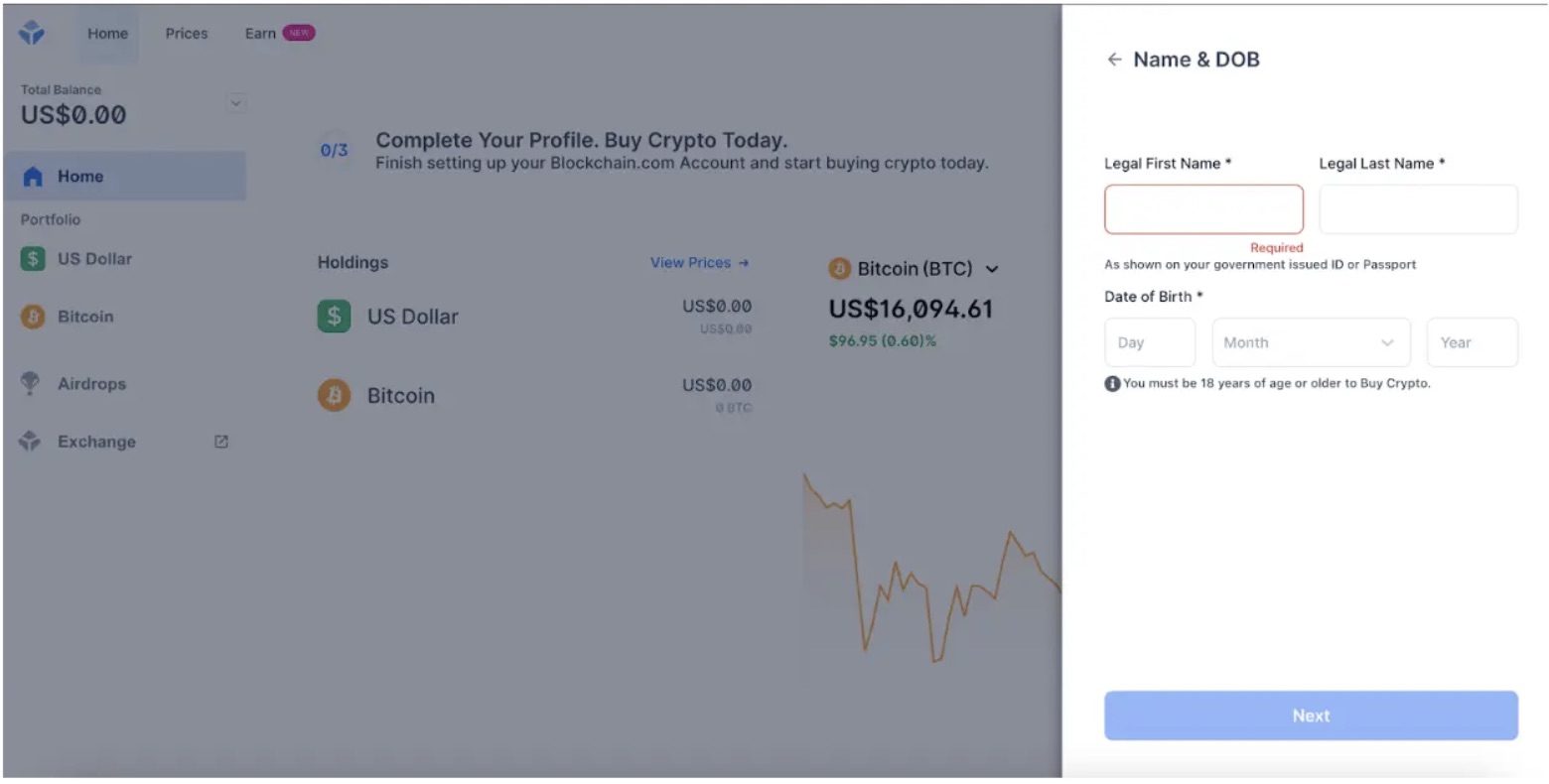Switch to the Prices tab
Image resolution: width=1549 pixels, height=784 pixels.
[x=186, y=33]
